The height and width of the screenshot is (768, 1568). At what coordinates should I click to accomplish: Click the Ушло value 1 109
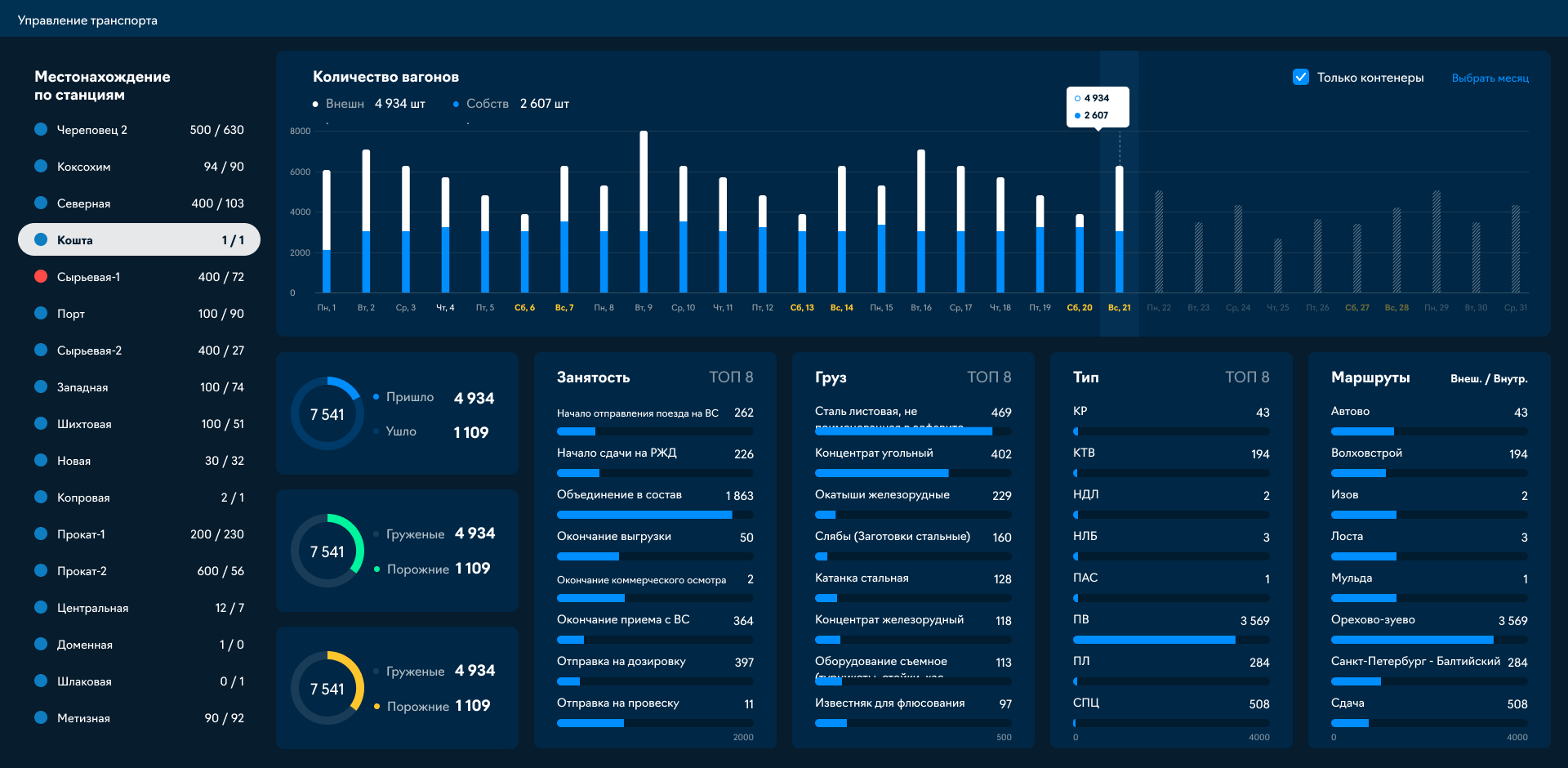pyautogui.click(x=471, y=432)
